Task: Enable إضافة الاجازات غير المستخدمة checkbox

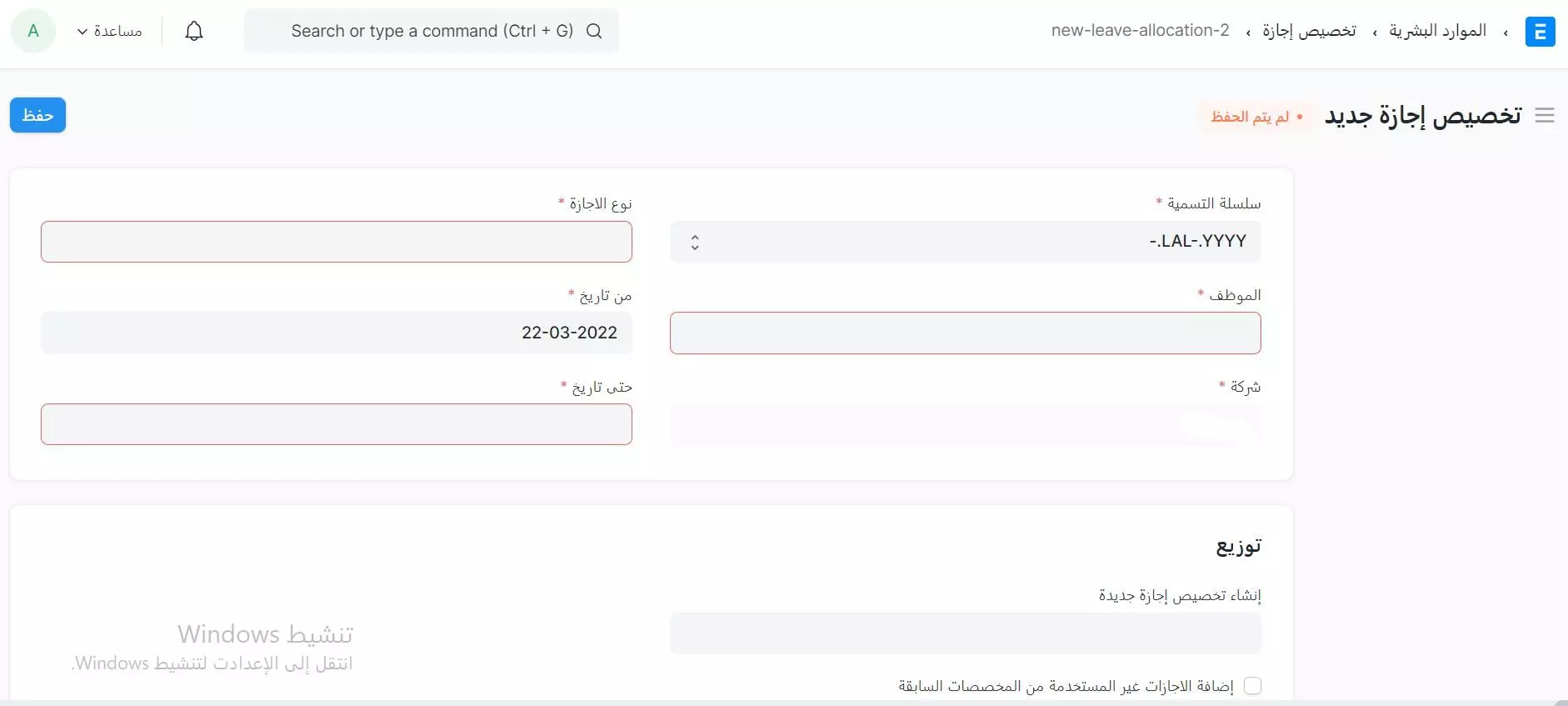Action: coord(1252,686)
